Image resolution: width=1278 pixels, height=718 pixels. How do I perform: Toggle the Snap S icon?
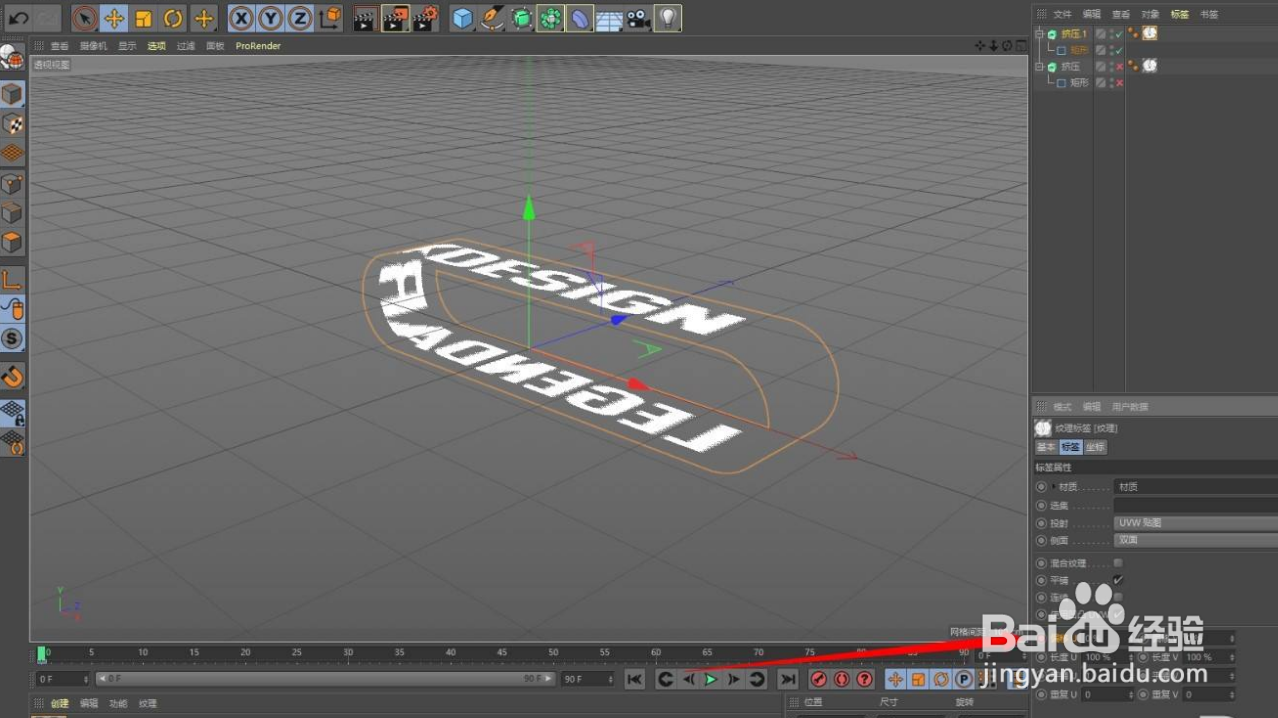tap(12, 339)
